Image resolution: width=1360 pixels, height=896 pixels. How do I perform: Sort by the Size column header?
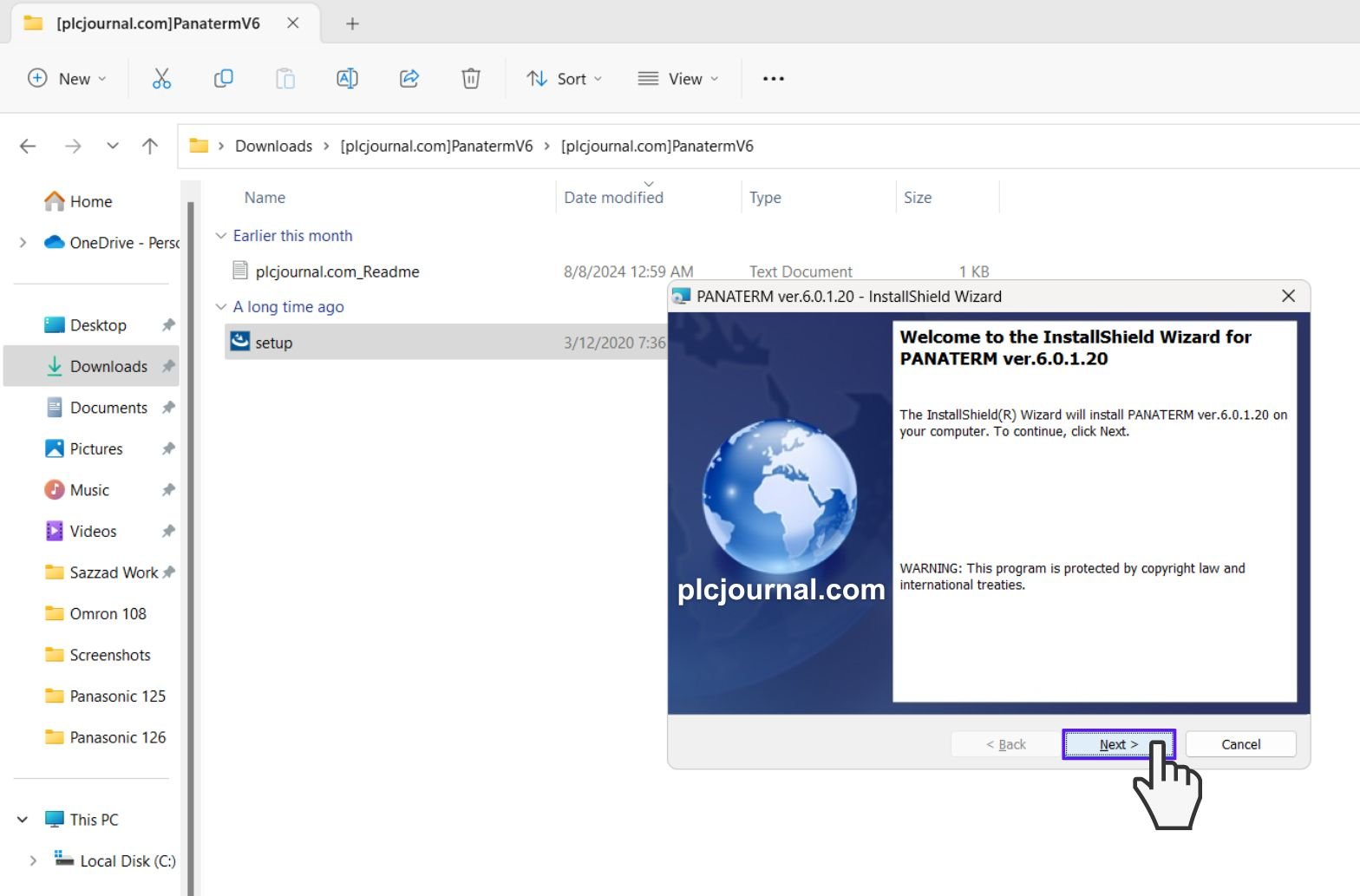pyautogui.click(x=918, y=198)
